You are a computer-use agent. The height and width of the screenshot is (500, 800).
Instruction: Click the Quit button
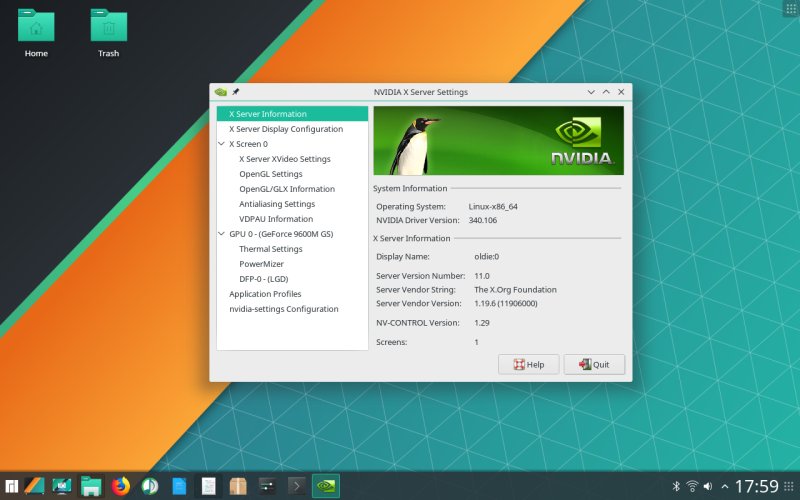point(594,364)
